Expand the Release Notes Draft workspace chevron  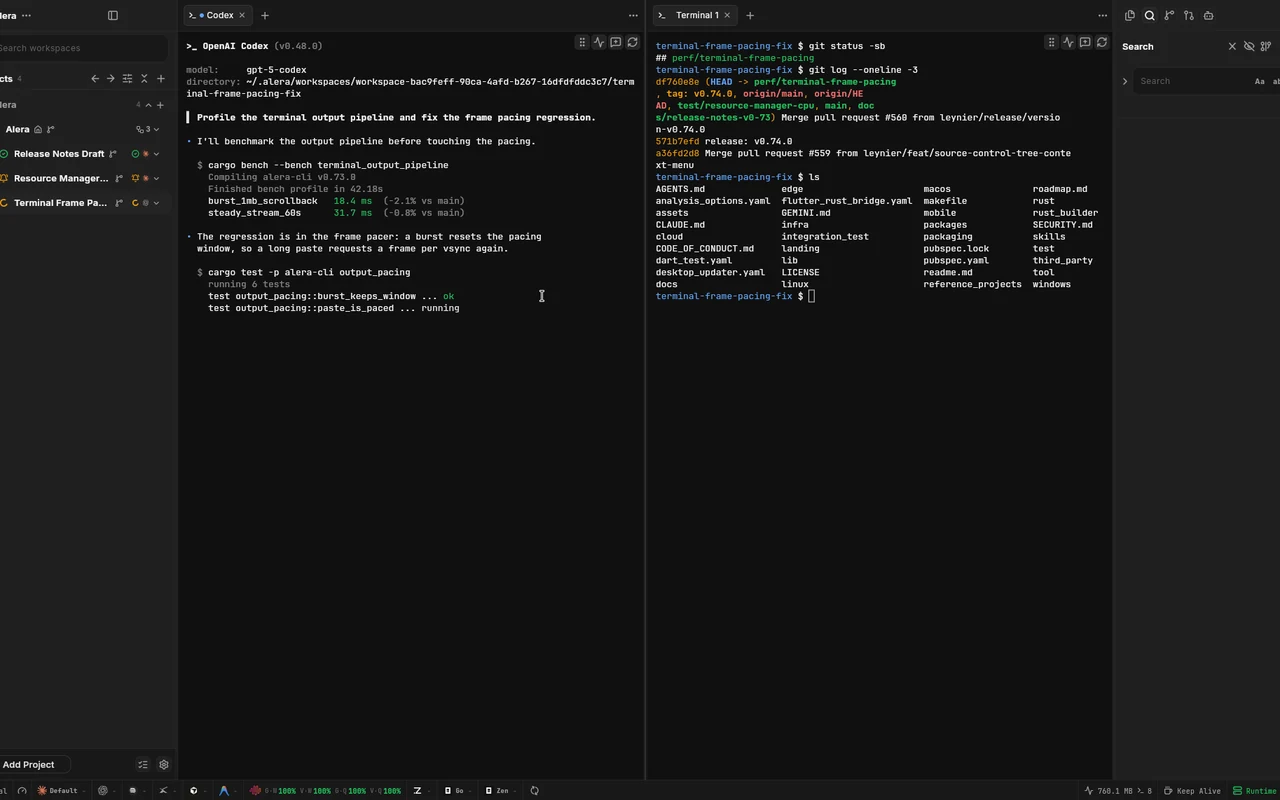[157, 154]
